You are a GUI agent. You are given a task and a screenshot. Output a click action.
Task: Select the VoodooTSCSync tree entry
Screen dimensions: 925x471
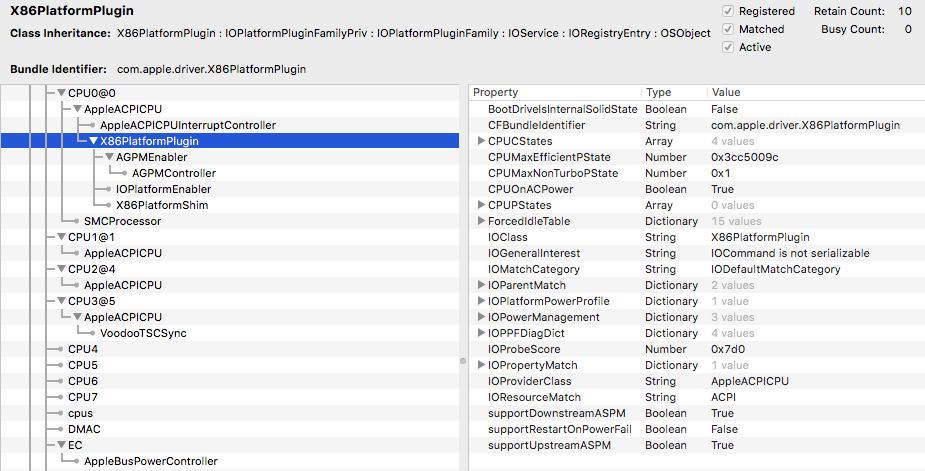143,333
